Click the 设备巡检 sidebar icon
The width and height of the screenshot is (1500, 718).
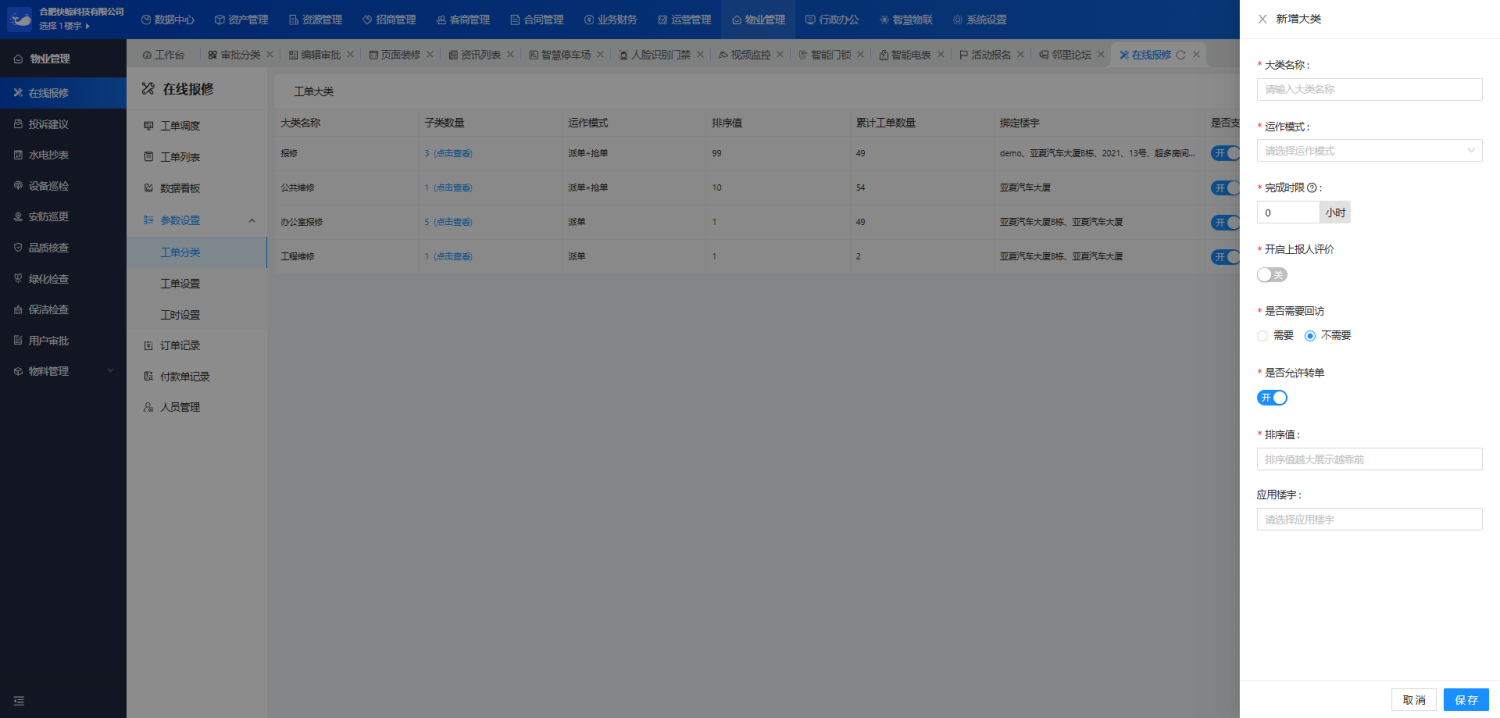point(18,186)
